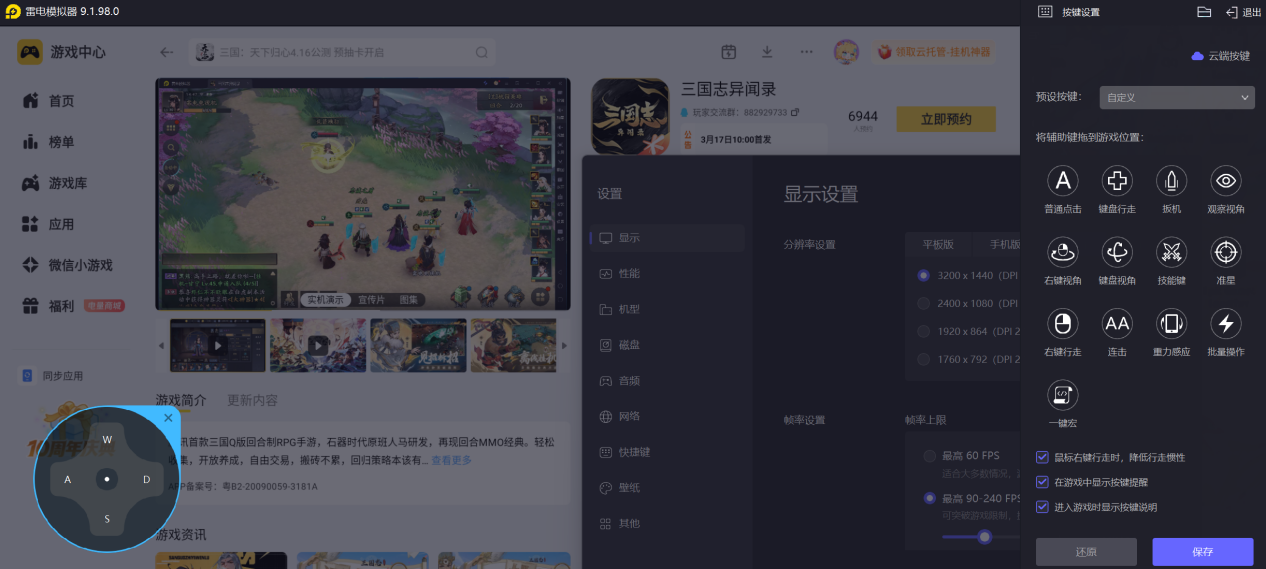Image resolution: width=1266 pixels, height=569 pixels.
Task: Open the calendar icon in the game center toolbar
Action: (729, 52)
